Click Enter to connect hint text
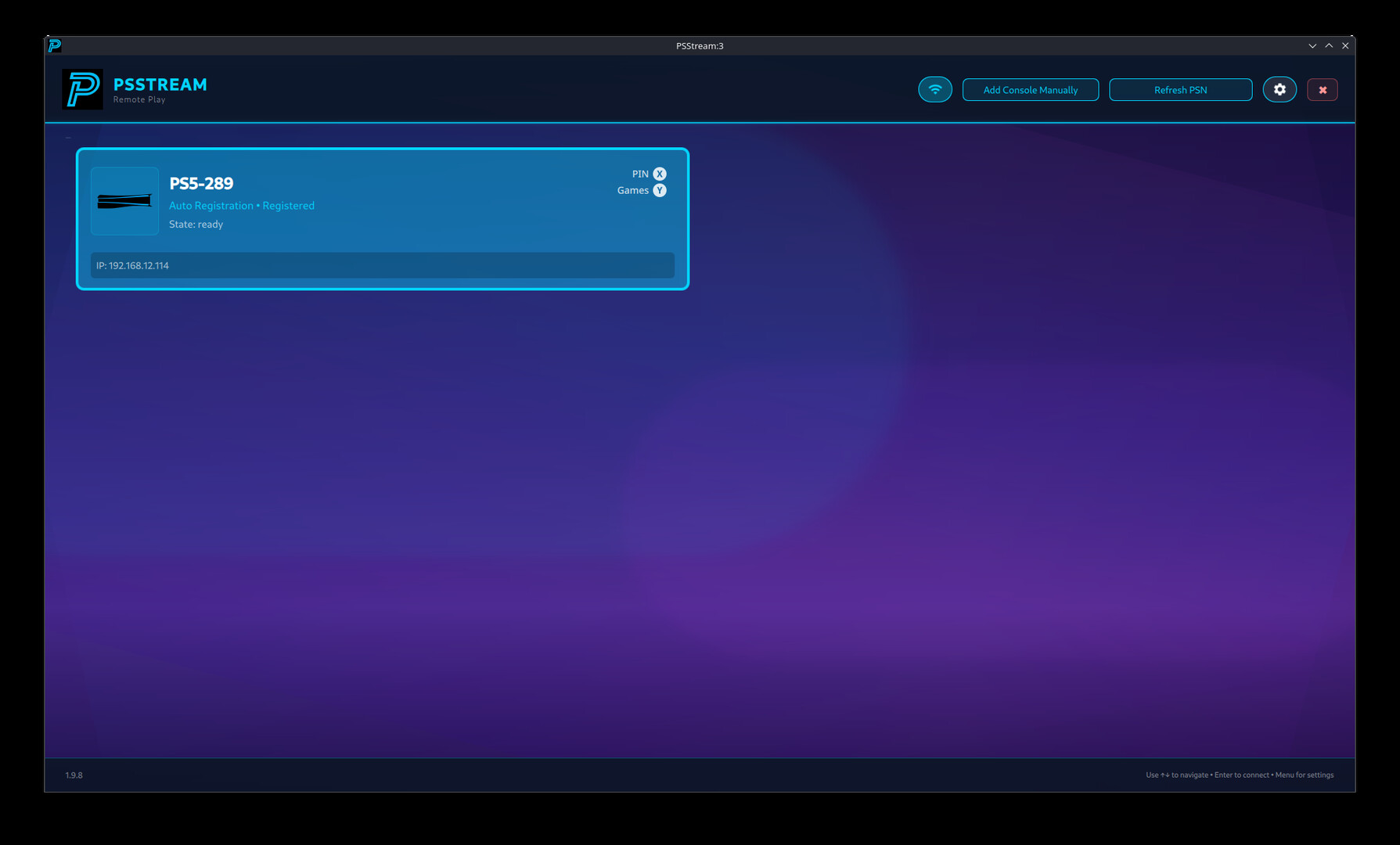This screenshot has height=845, width=1400. tap(1241, 775)
